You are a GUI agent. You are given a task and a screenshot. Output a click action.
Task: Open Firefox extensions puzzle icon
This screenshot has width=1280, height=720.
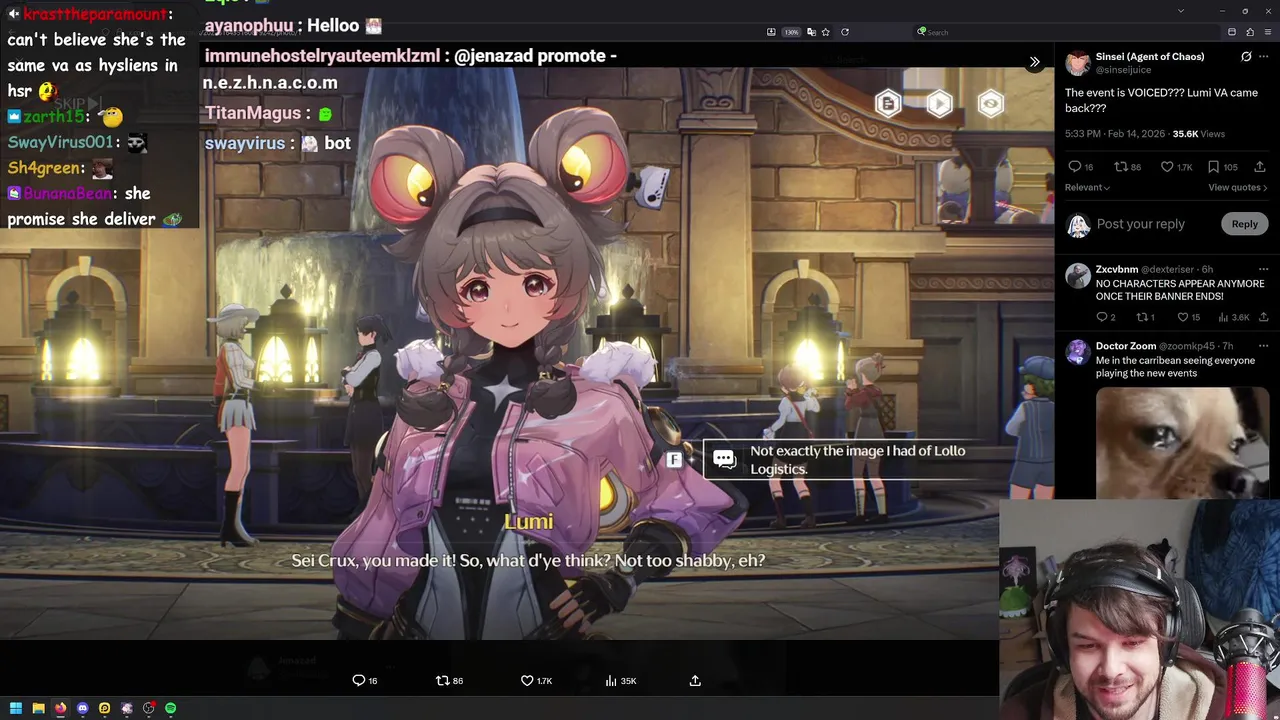pos(1250,32)
